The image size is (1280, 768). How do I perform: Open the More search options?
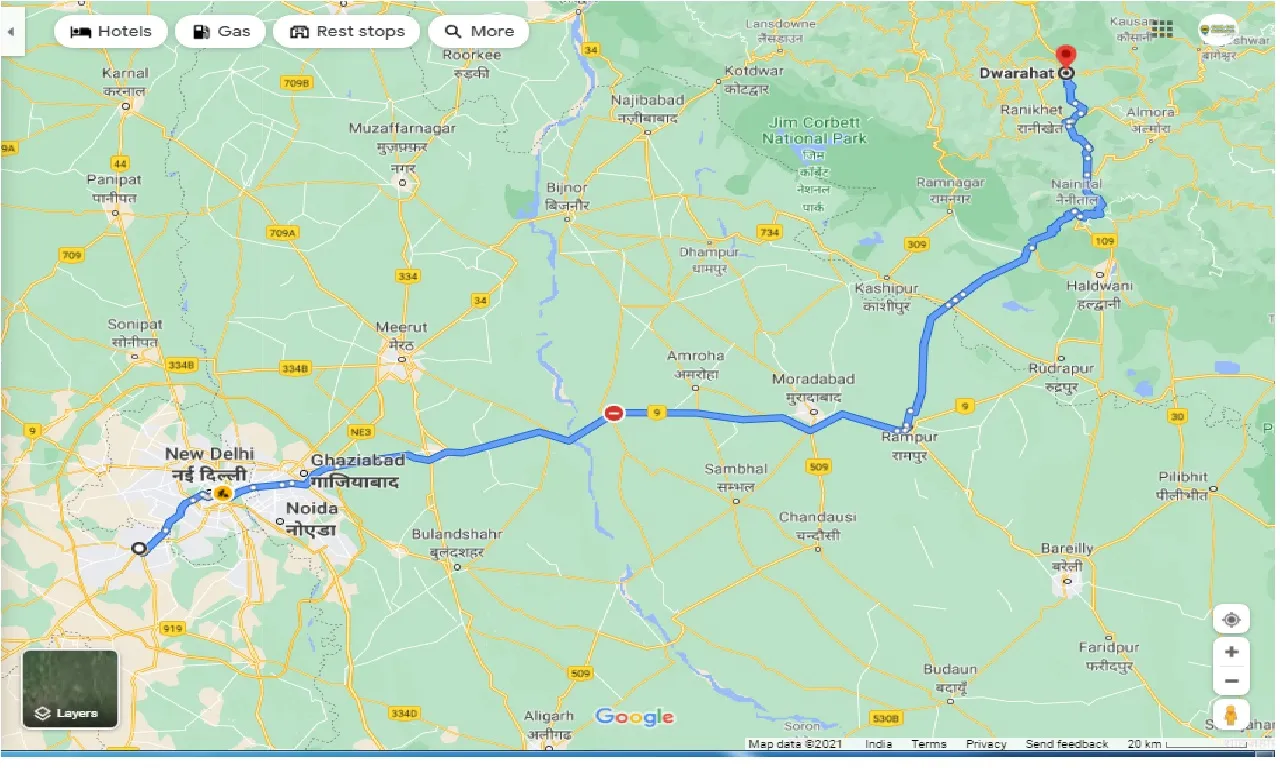point(478,31)
